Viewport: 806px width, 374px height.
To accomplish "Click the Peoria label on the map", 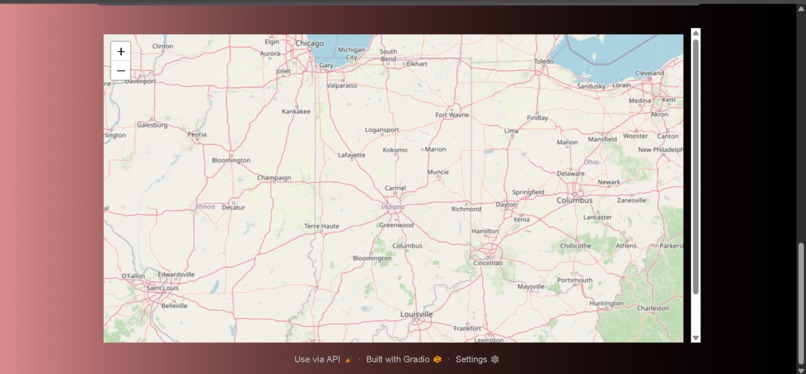I will click(197, 135).
